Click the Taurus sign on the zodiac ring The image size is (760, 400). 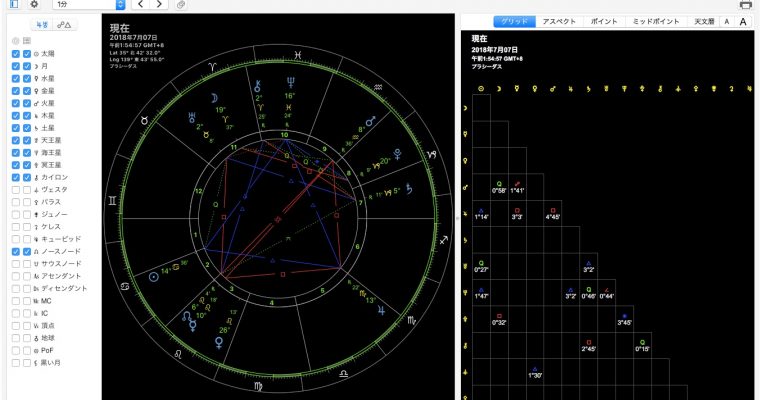pyautogui.click(x=144, y=120)
